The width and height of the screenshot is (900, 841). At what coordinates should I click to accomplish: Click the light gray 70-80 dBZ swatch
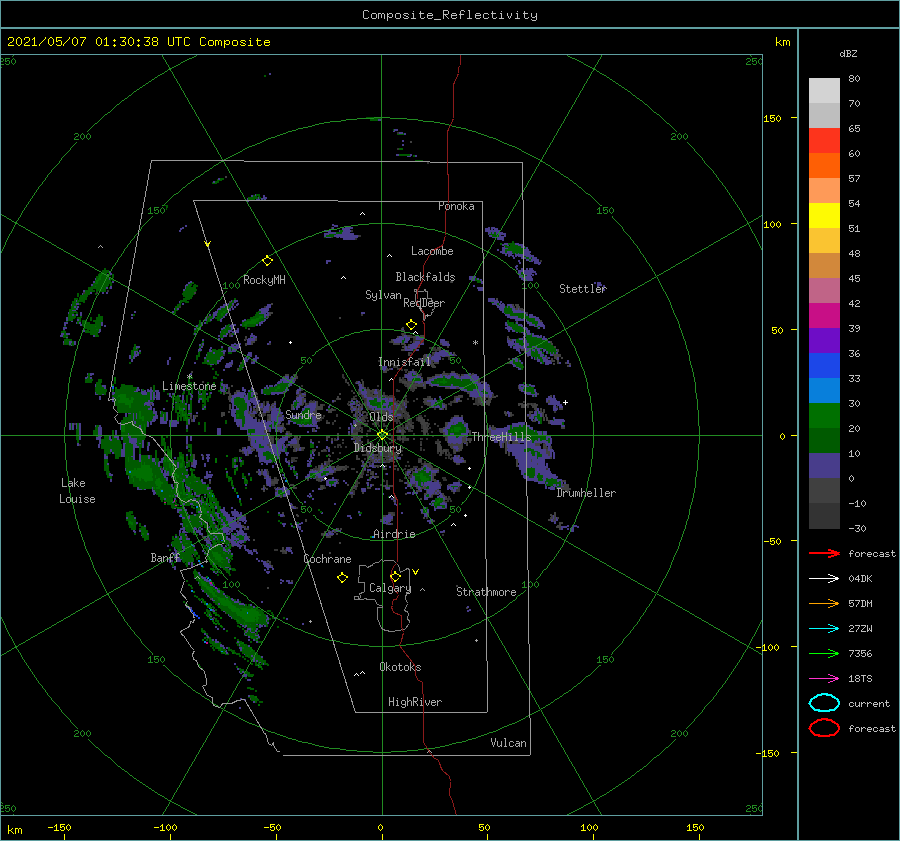tap(824, 91)
